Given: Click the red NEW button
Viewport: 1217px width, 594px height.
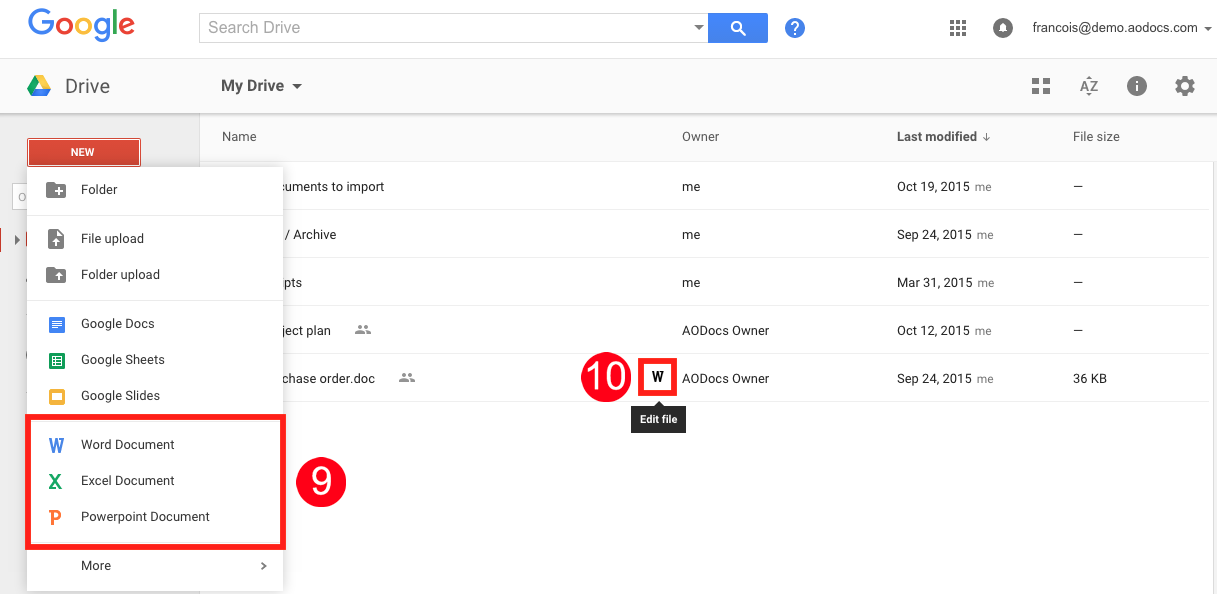Looking at the screenshot, I should (x=83, y=152).
